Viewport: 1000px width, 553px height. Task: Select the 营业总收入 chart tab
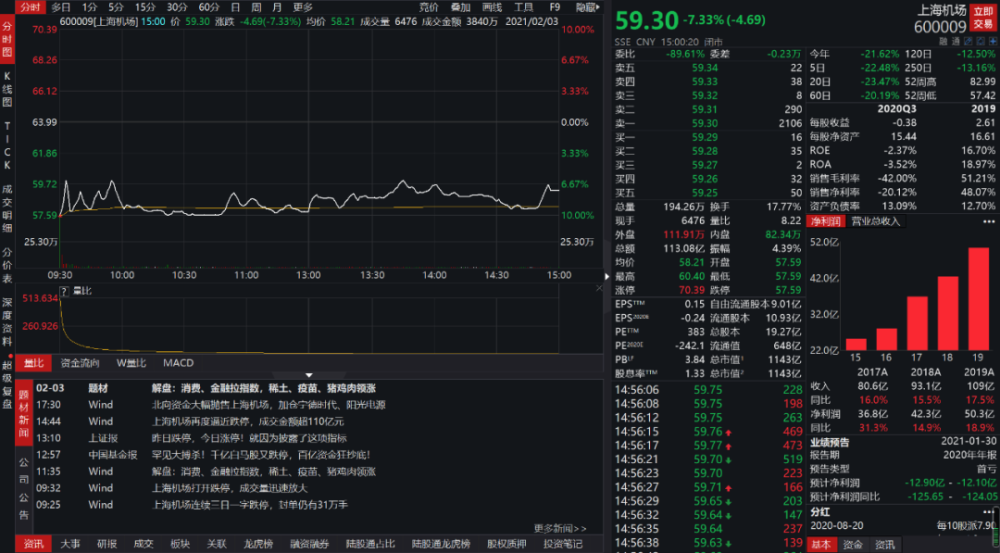click(x=876, y=221)
